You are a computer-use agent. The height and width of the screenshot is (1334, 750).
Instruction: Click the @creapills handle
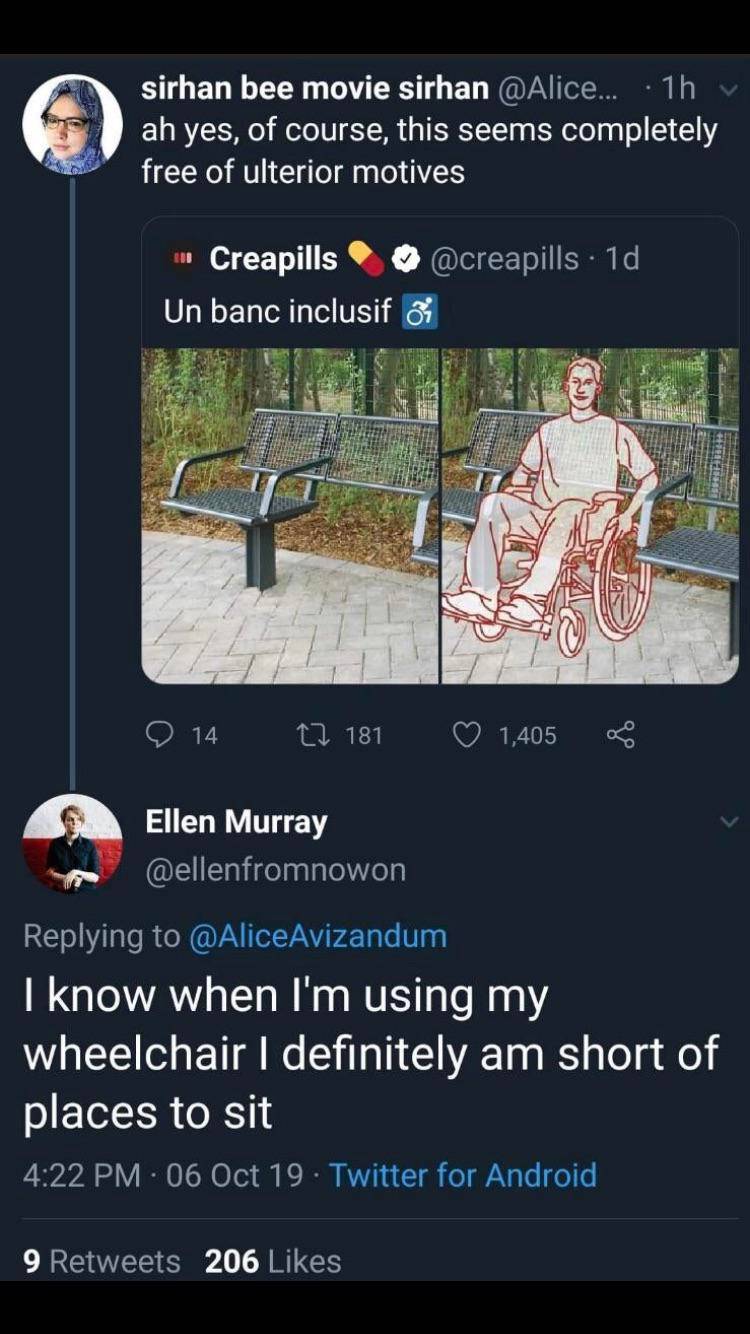click(x=505, y=259)
